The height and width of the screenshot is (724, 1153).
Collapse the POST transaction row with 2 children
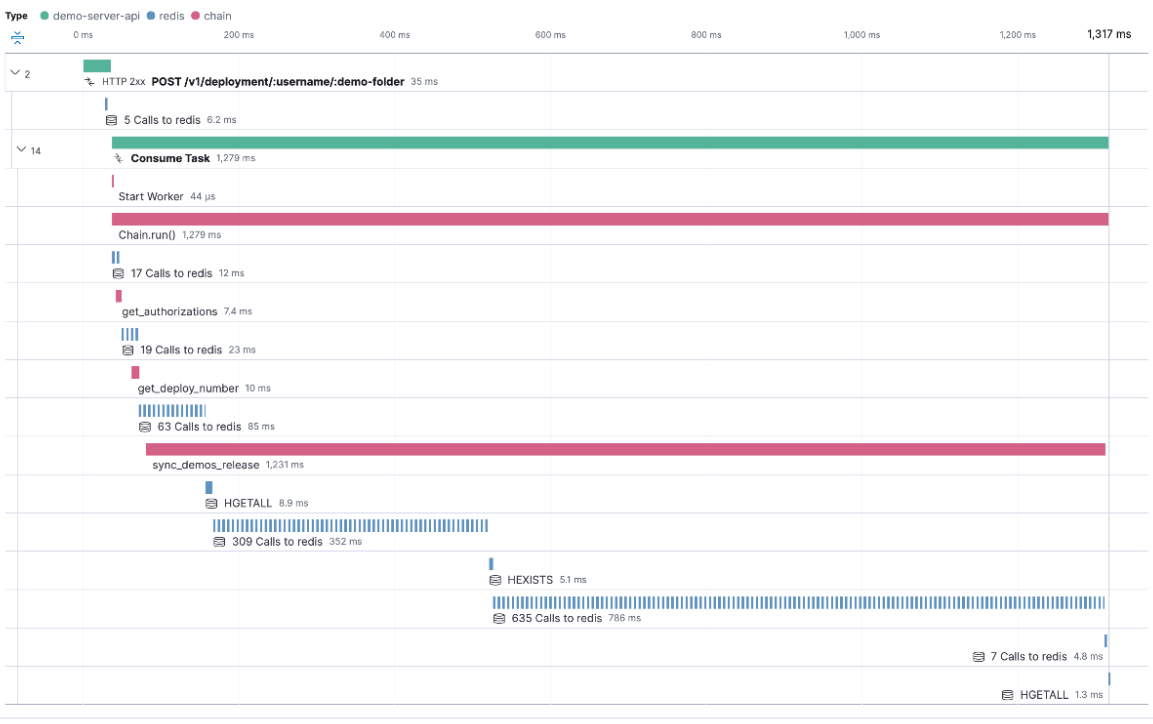click(15, 73)
